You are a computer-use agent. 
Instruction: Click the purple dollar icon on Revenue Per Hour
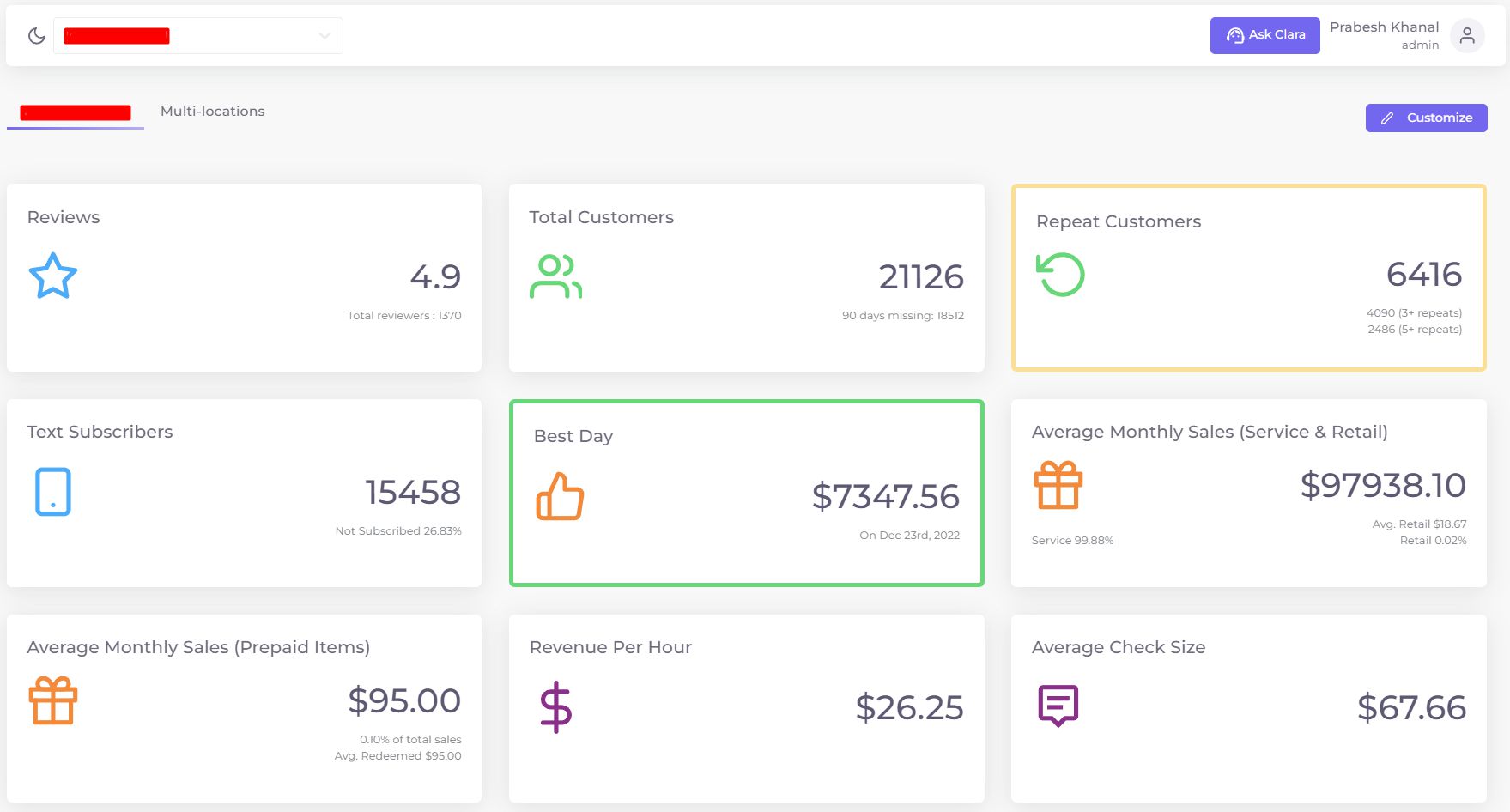pos(556,707)
